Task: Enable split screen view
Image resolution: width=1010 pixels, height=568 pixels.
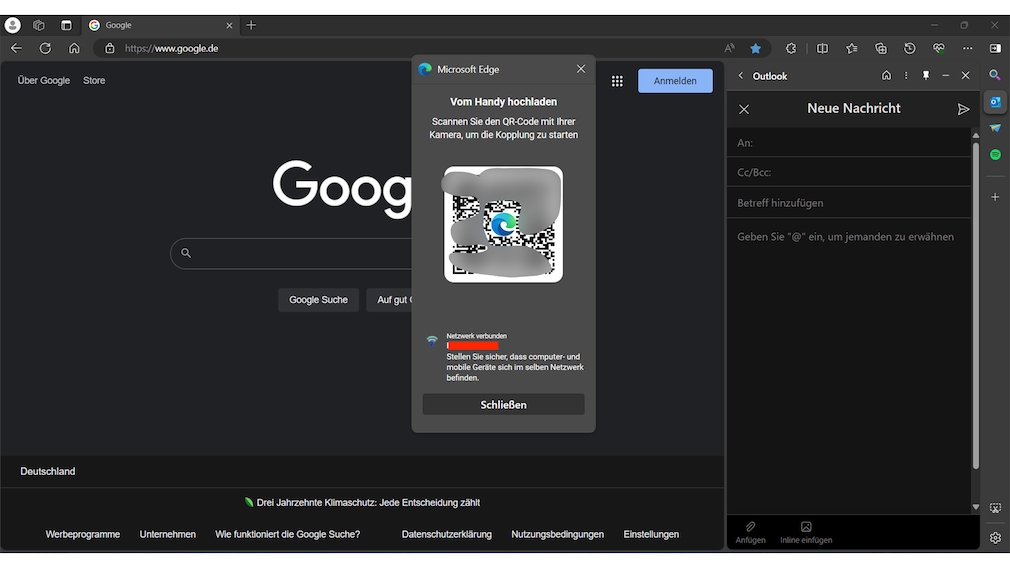Action: tap(822, 48)
